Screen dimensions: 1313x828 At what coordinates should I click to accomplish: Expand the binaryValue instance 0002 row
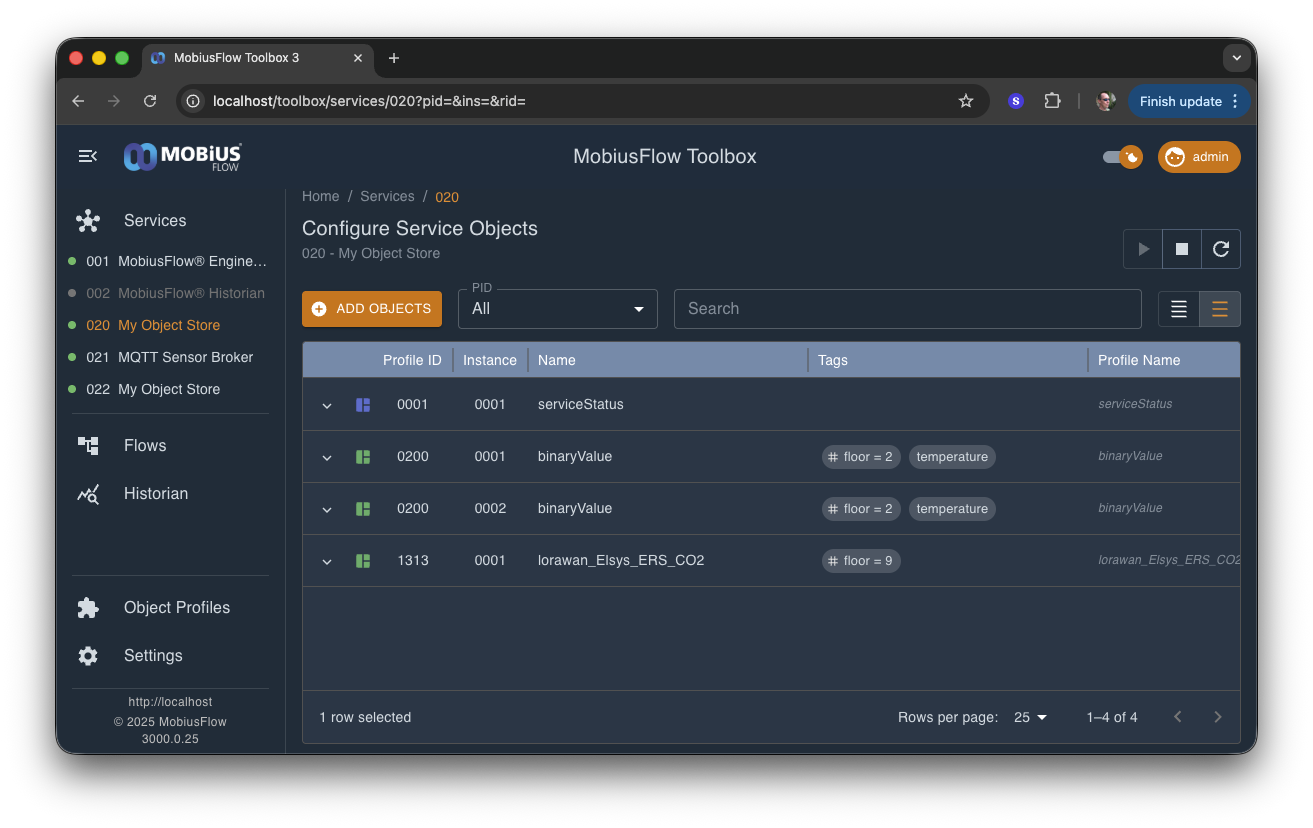pos(327,509)
